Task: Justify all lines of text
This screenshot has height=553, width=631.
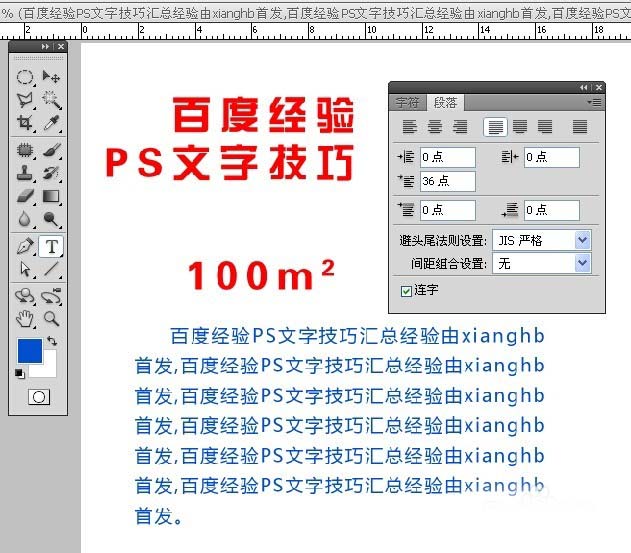Action: point(580,127)
